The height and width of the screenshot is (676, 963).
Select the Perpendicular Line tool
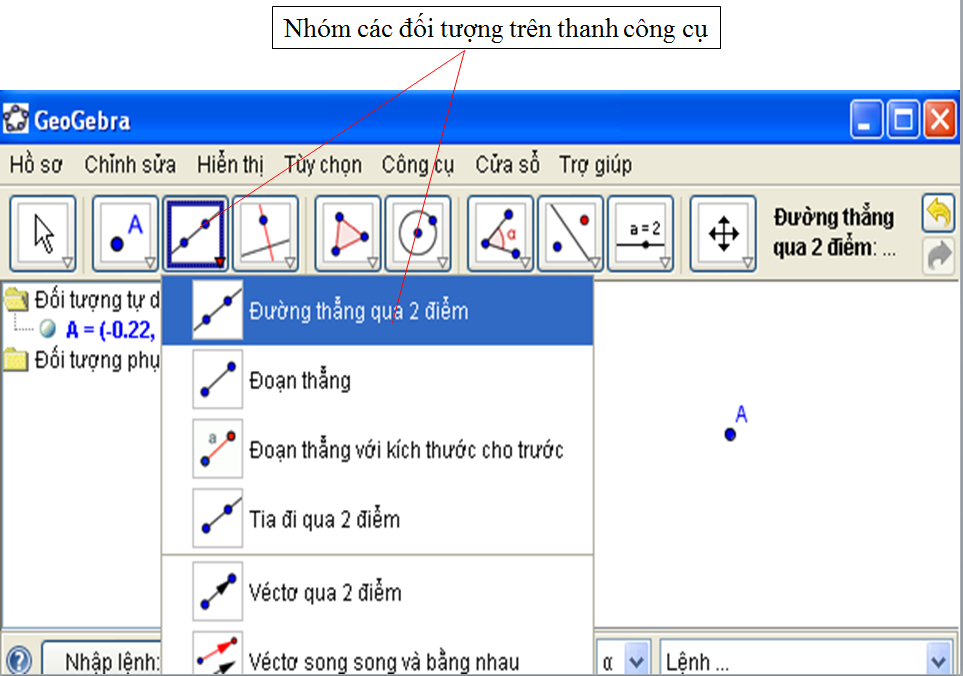(x=266, y=233)
